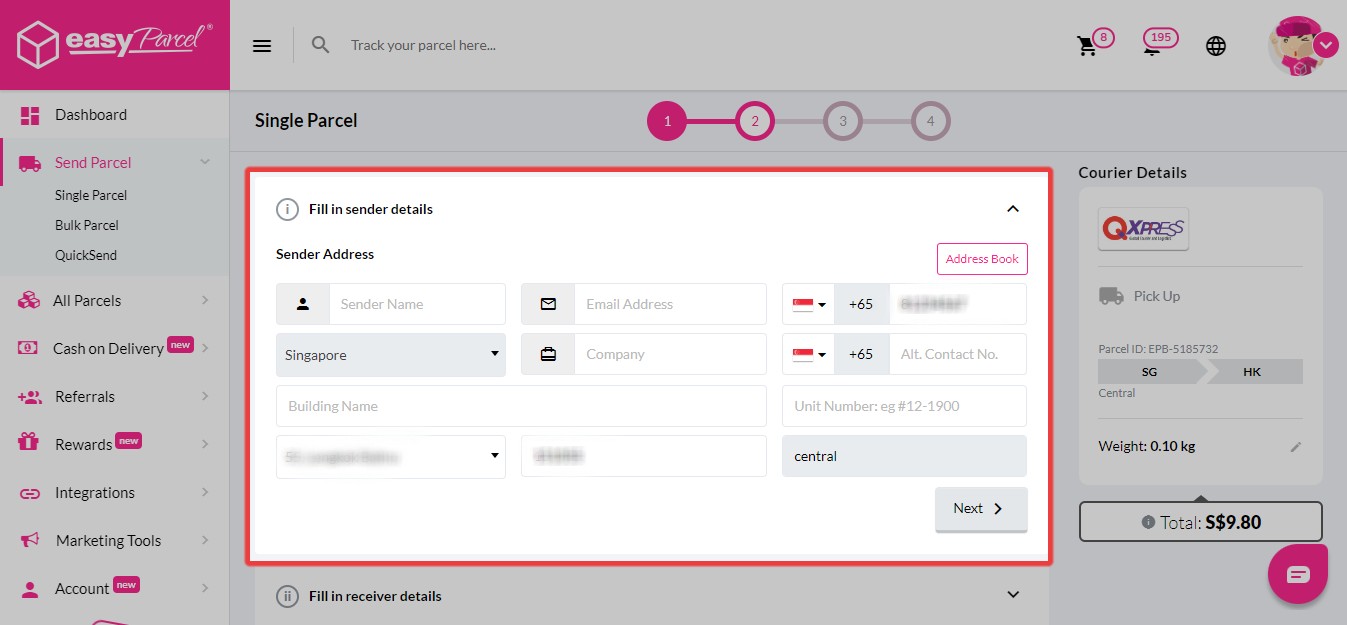Collapse the Fill in sender details section
The width and height of the screenshot is (1347, 625).
[1013, 209]
